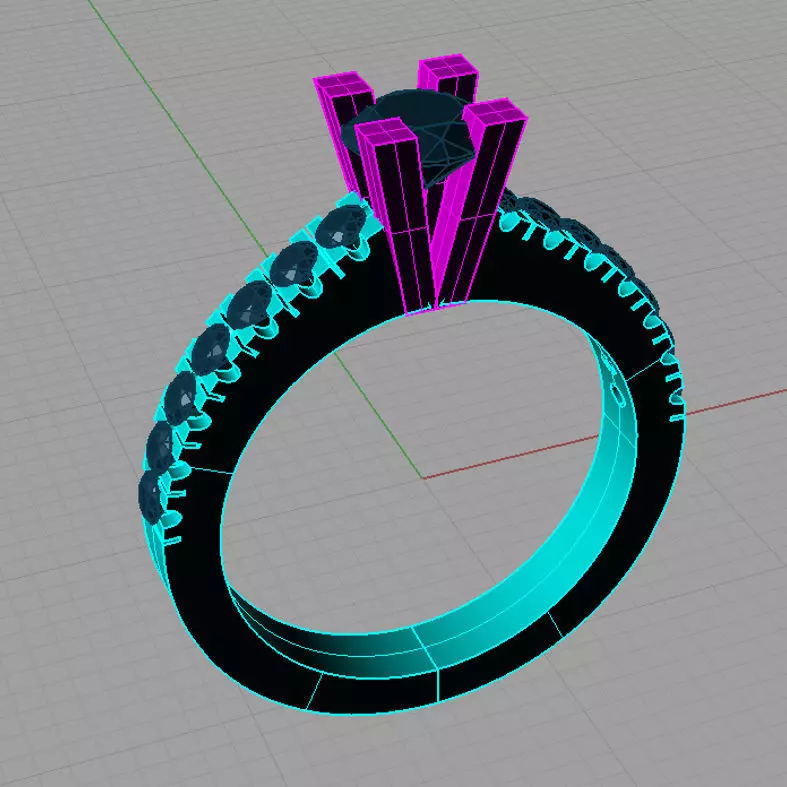The height and width of the screenshot is (787, 787).
Task: Select the lowest side gem on the left row
Action: [x=151, y=497]
